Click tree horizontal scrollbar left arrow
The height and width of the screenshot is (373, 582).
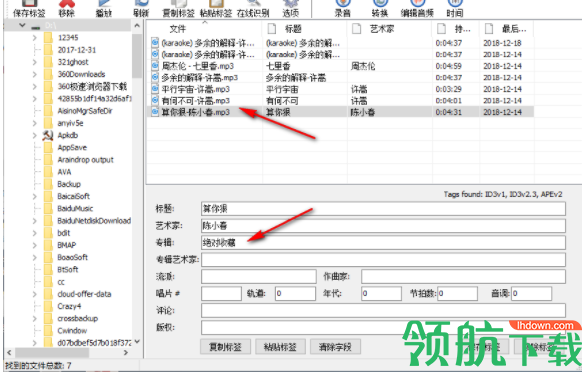tap(9, 353)
